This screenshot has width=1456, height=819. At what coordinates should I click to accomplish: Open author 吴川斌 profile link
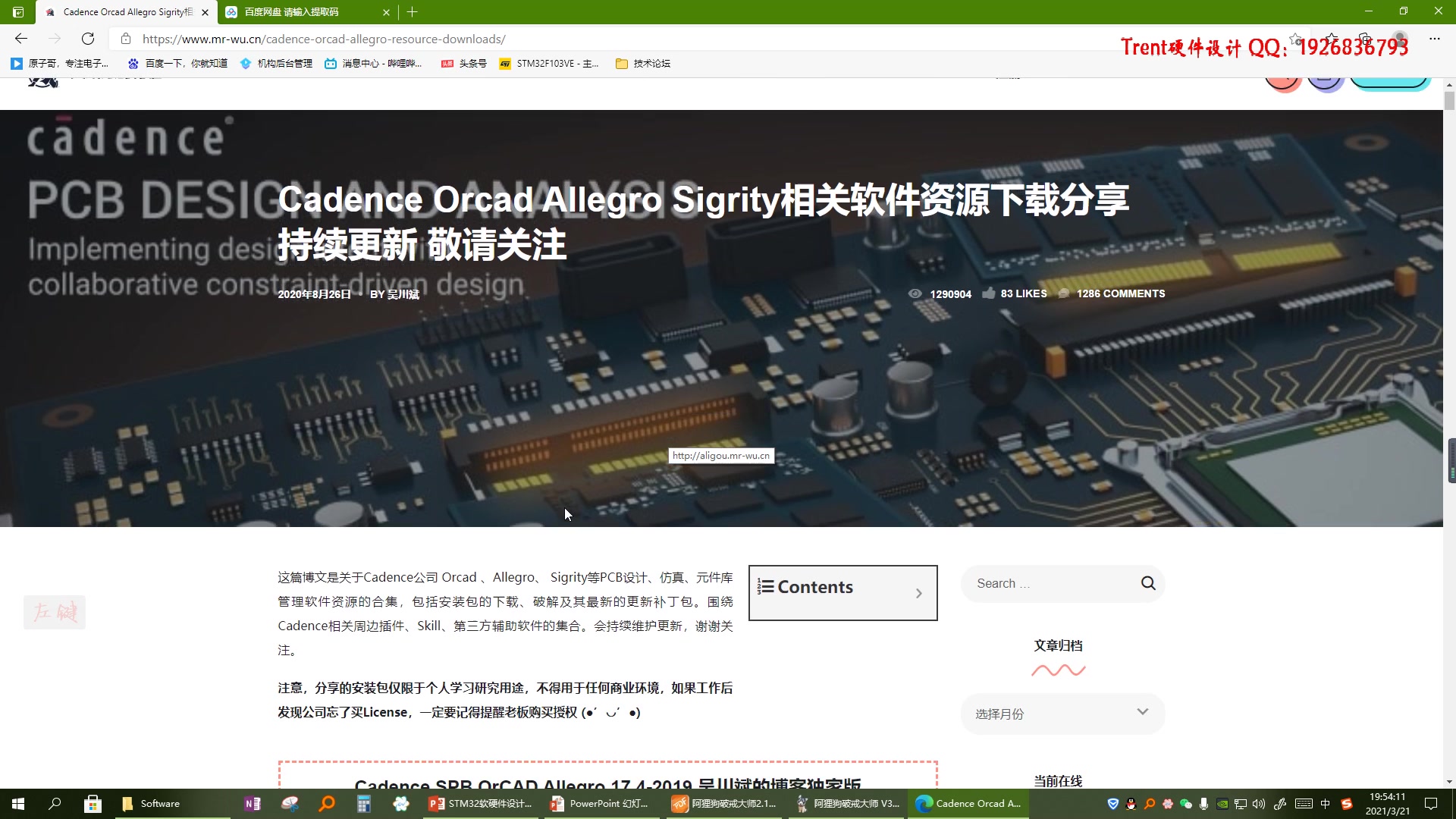click(403, 293)
